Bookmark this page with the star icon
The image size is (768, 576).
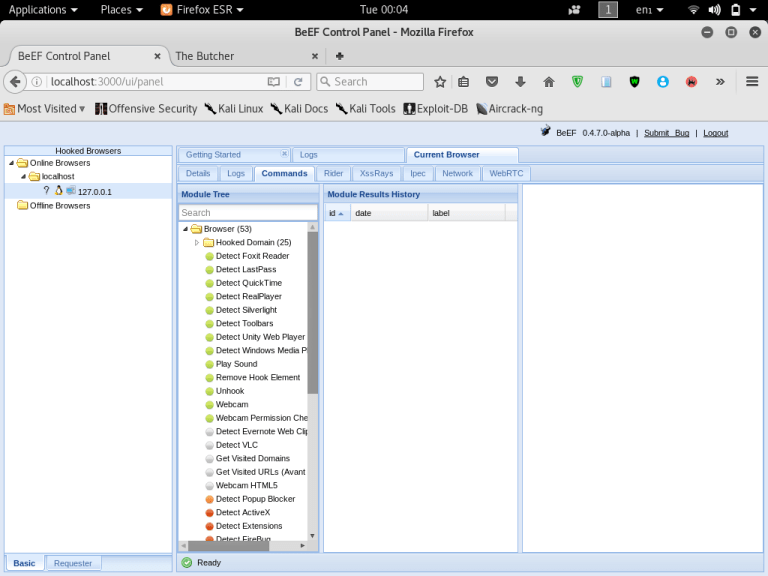(440, 82)
